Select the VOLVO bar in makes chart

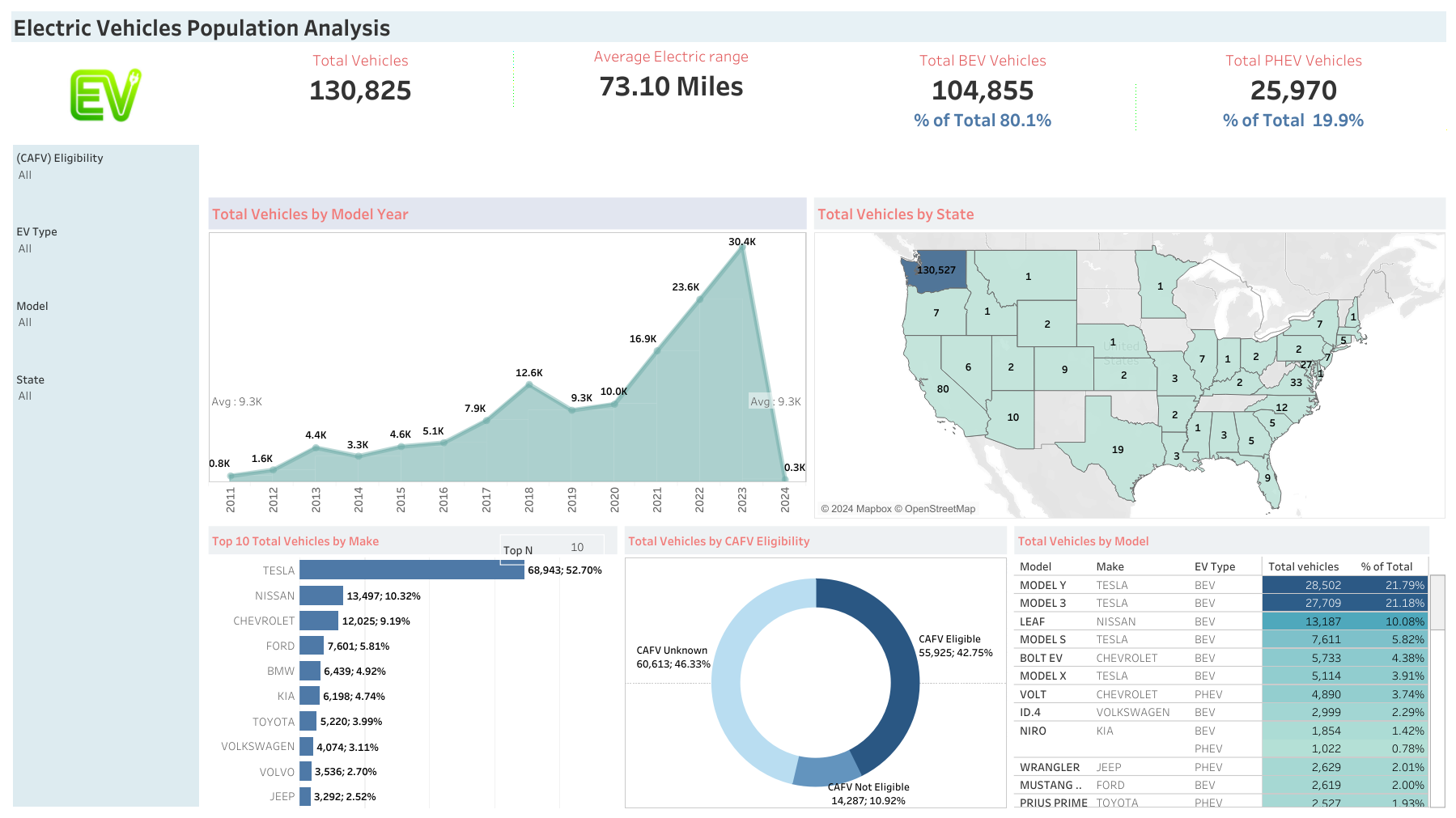point(305,771)
